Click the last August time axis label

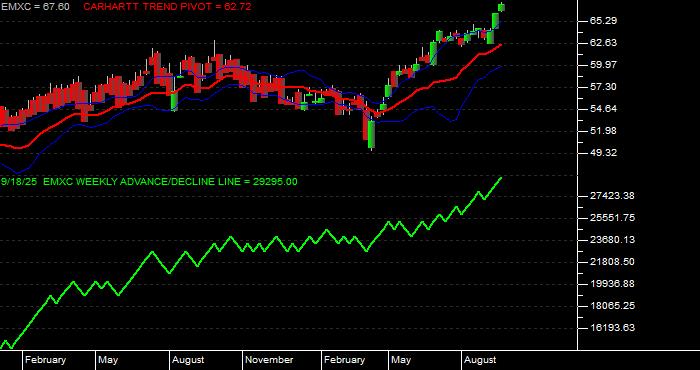(x=480, y=360)
